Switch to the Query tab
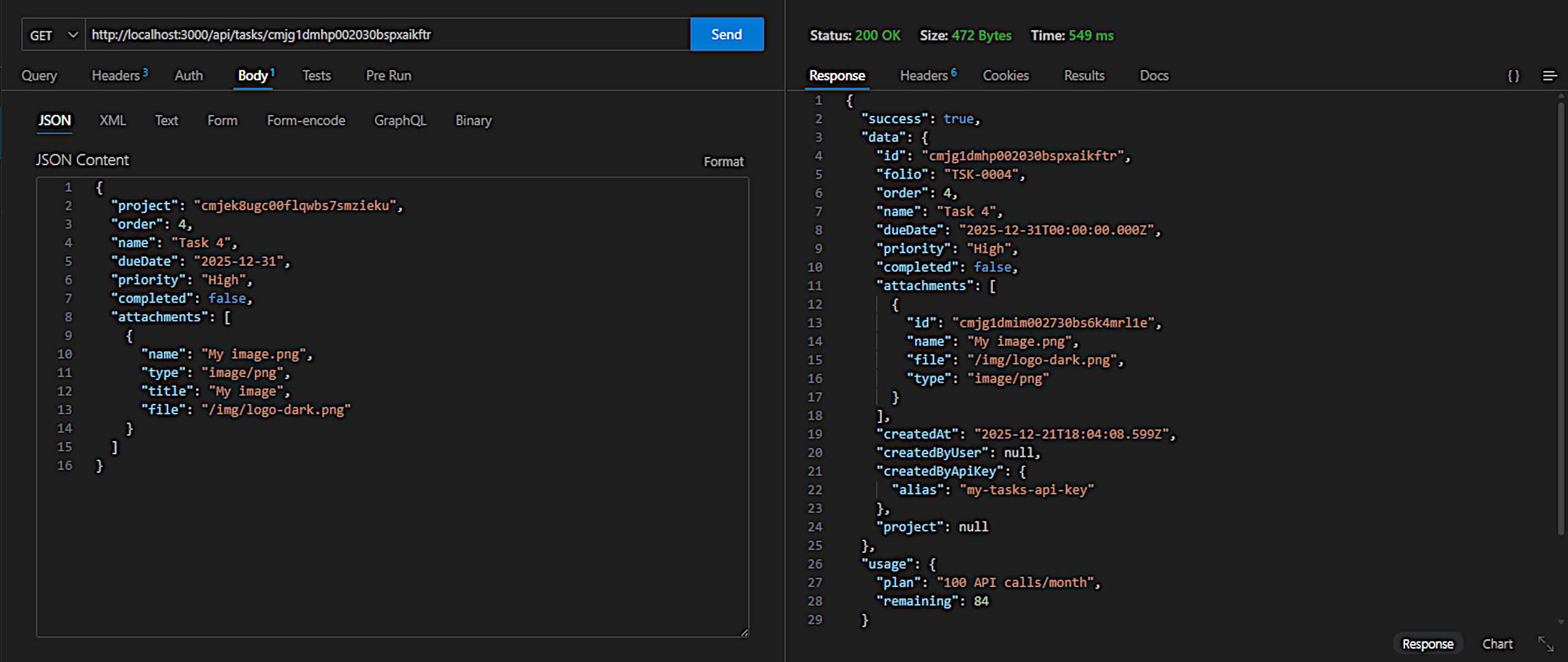Screen dimensions: 1568x662 coord(39,76)
